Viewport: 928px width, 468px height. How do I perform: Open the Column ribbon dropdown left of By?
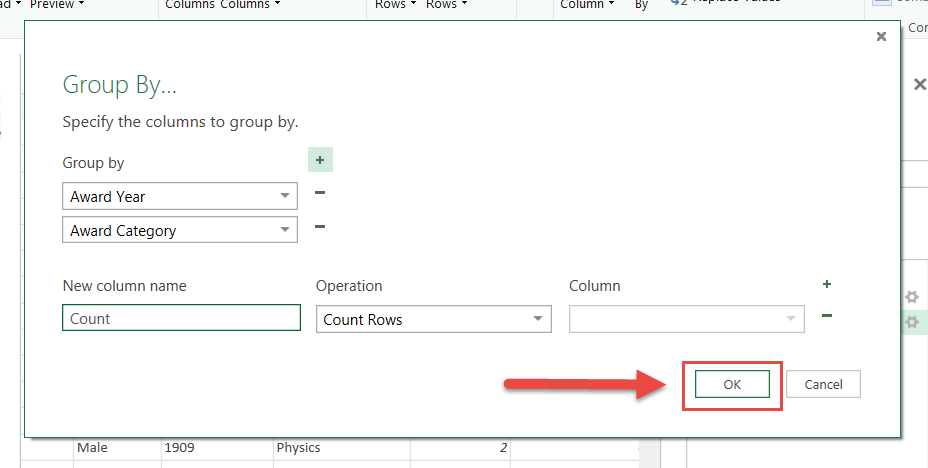[585, 5]
